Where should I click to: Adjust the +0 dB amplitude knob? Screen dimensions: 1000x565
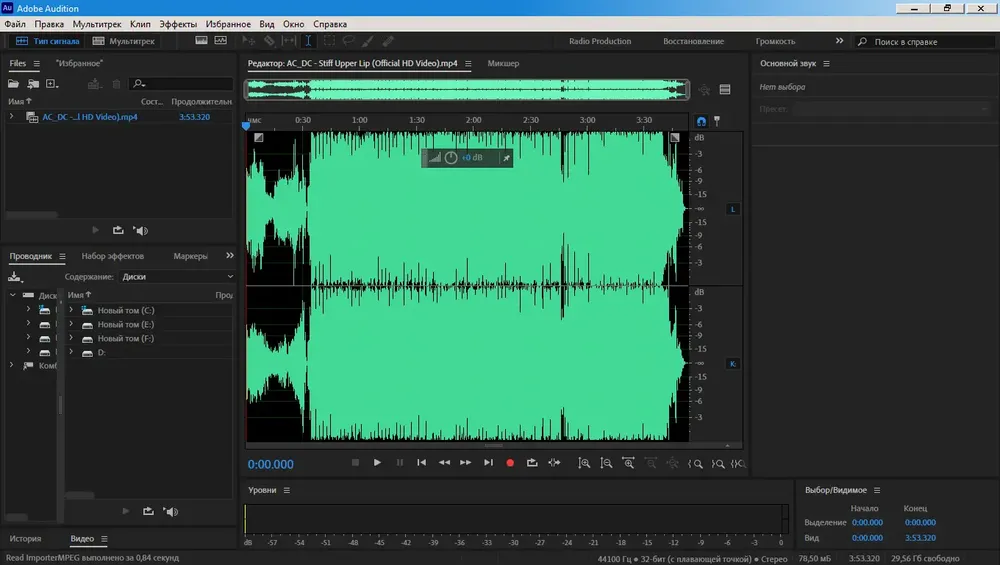pos(451,158)
